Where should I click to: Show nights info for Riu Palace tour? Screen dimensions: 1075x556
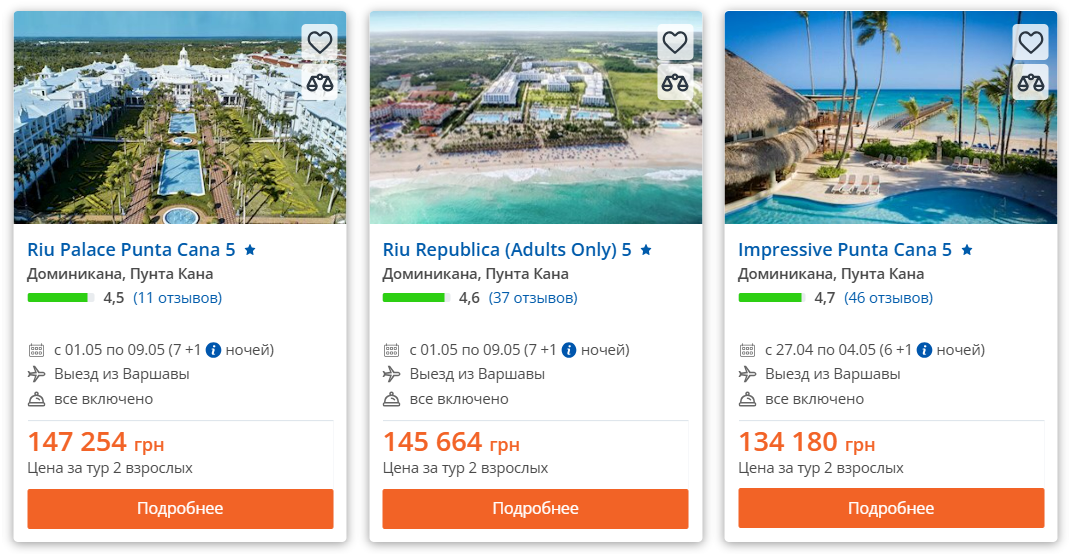pos(213,350)
